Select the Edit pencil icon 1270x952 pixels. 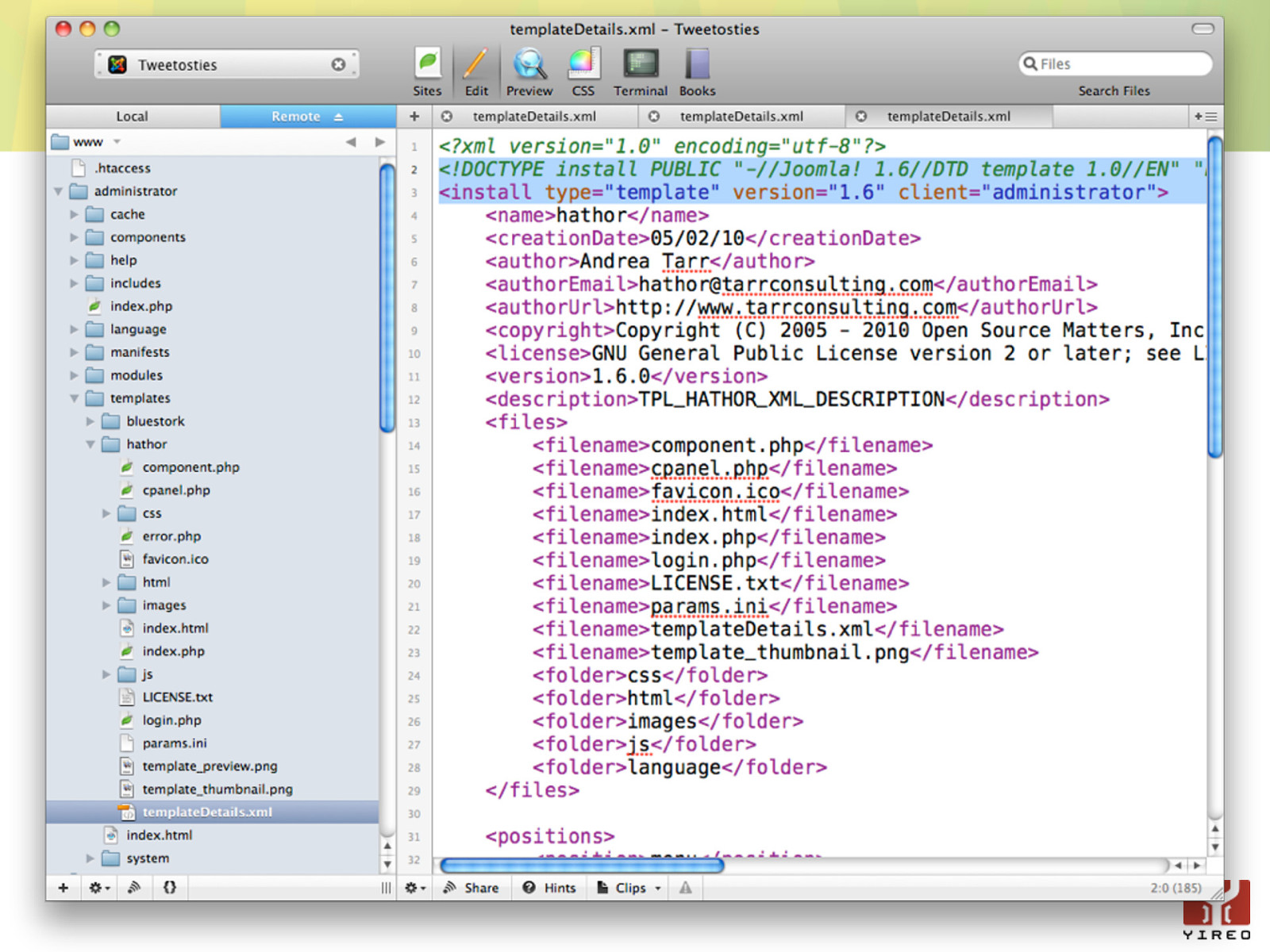[x=476, y=72]
